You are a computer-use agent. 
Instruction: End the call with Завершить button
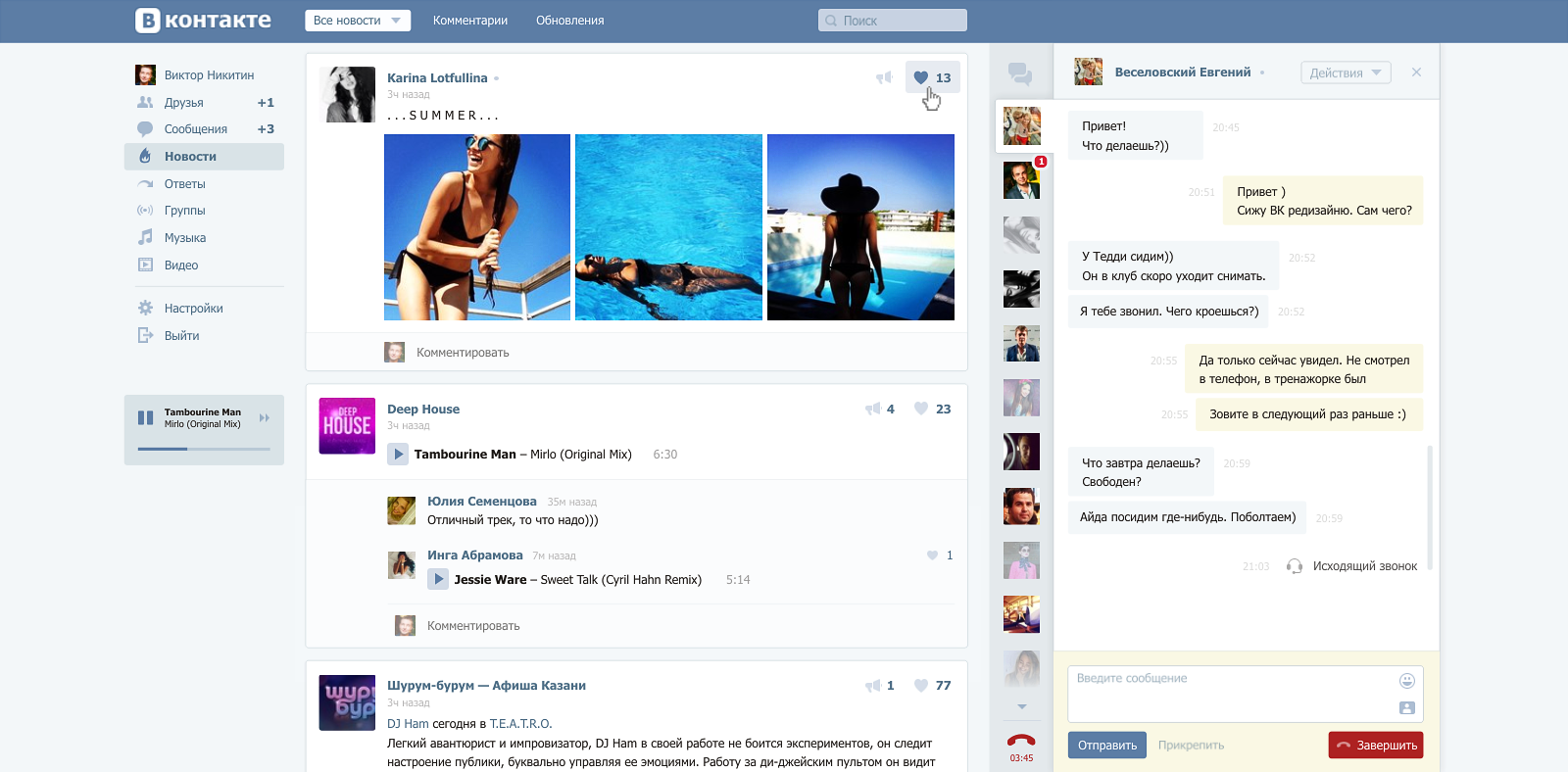(1376, 746)
